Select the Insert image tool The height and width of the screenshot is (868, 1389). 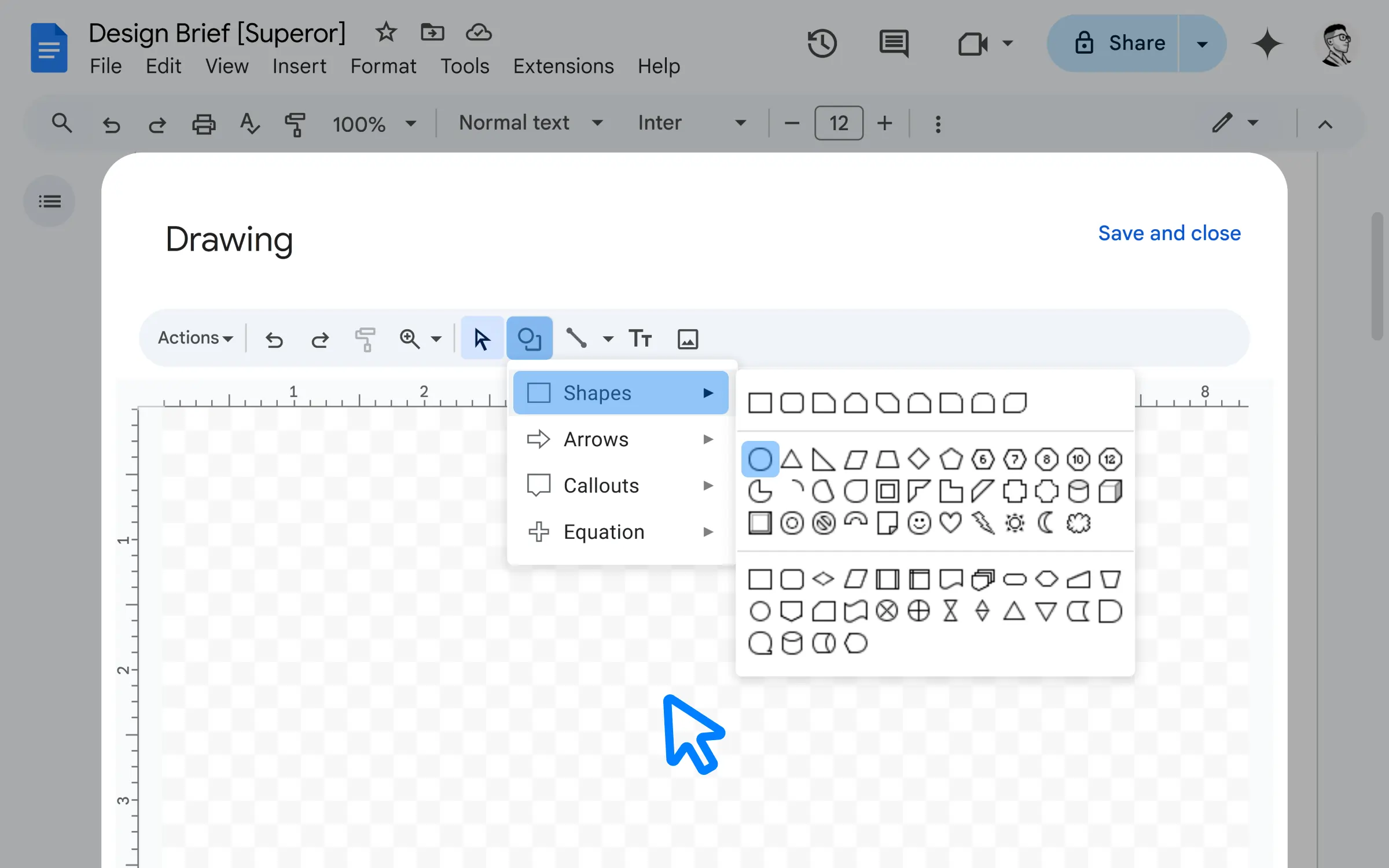[688, 338]
